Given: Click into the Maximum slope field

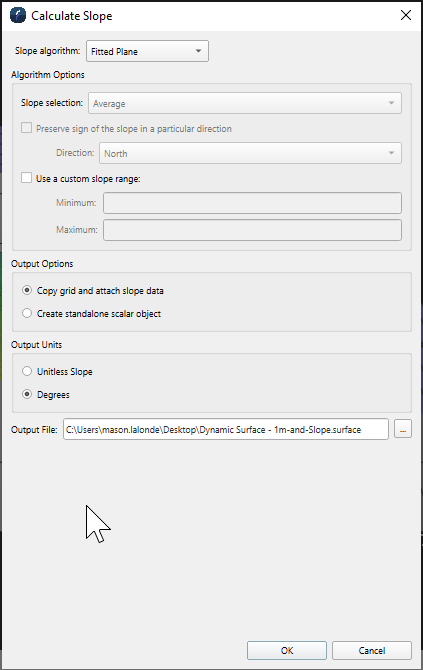Looking at the screenshot, I should point(252,230).
